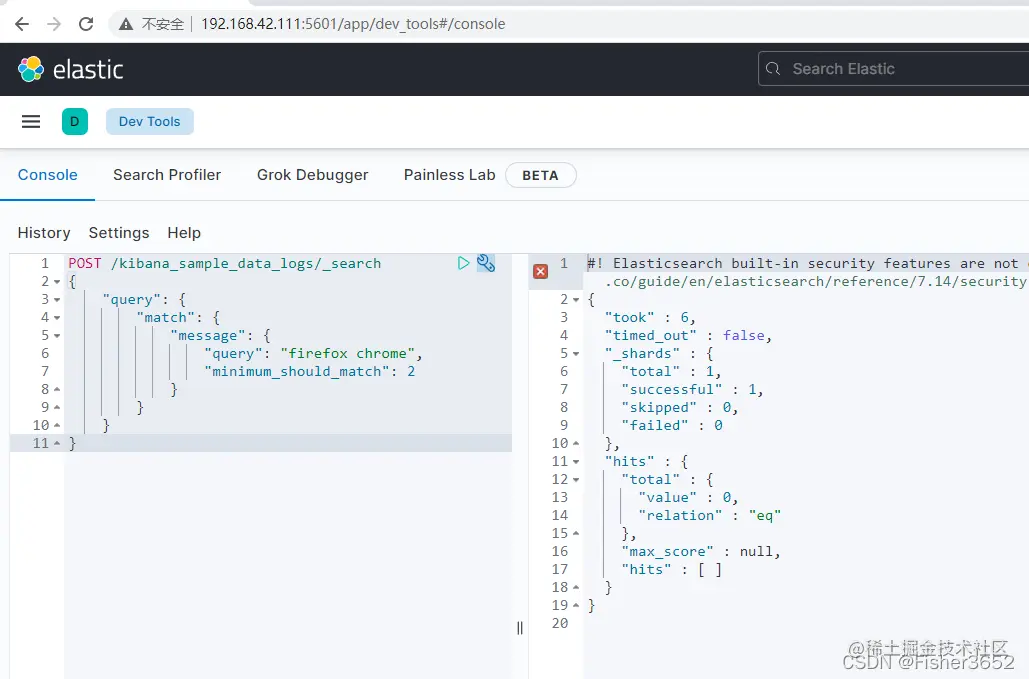The image size is (1029, 679).
Task: Open the console Settings
Action: 119,233
